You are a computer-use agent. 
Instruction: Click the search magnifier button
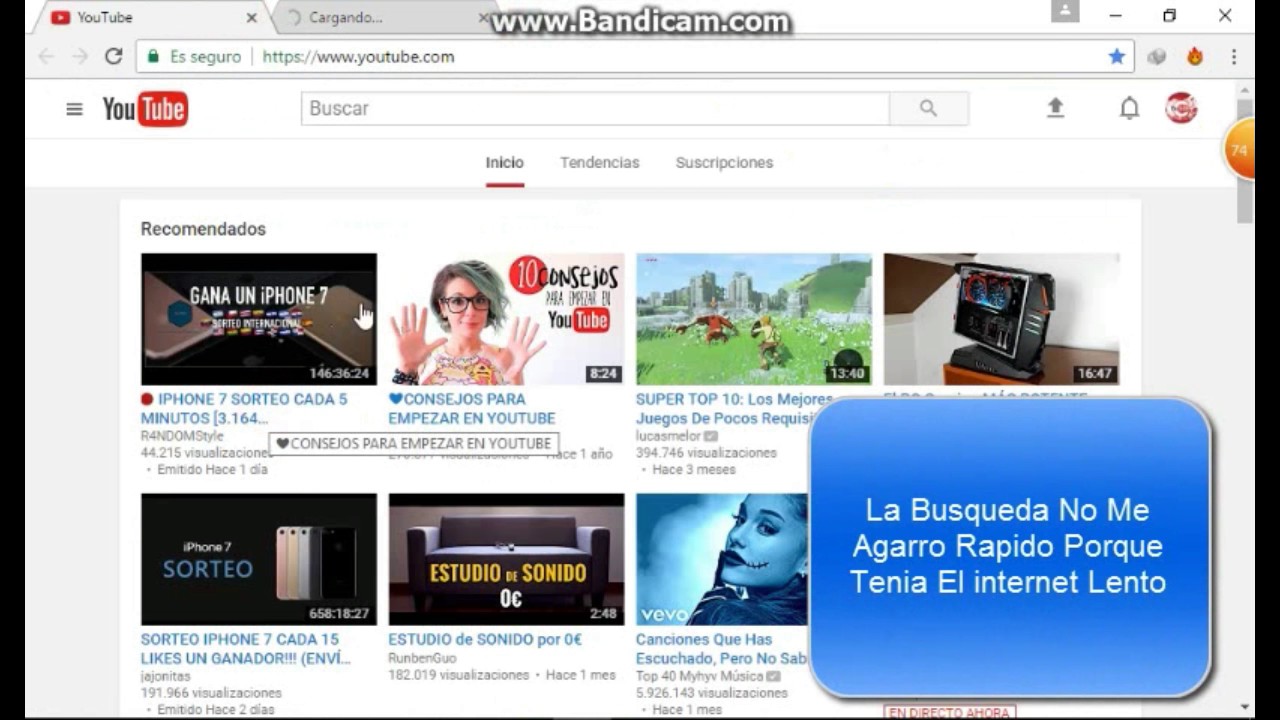click(x=928, y=108)
